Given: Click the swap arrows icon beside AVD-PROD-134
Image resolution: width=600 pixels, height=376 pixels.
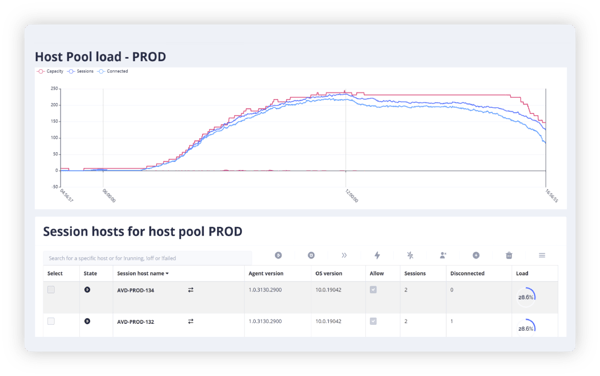Looking at the screenshot, I should 191,290.
